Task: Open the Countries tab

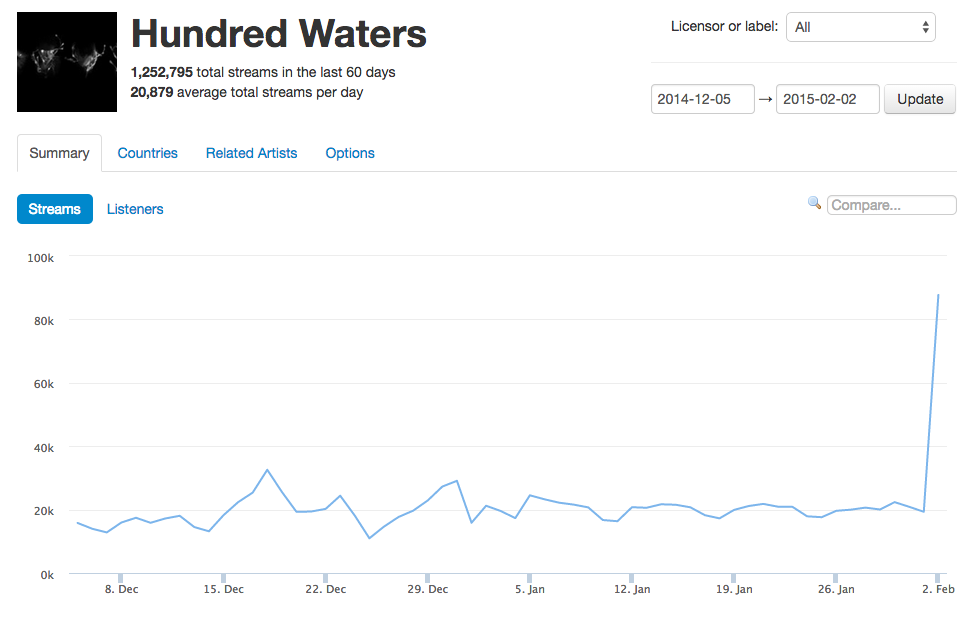Action: pyautogui.click(x=148, y=153)
